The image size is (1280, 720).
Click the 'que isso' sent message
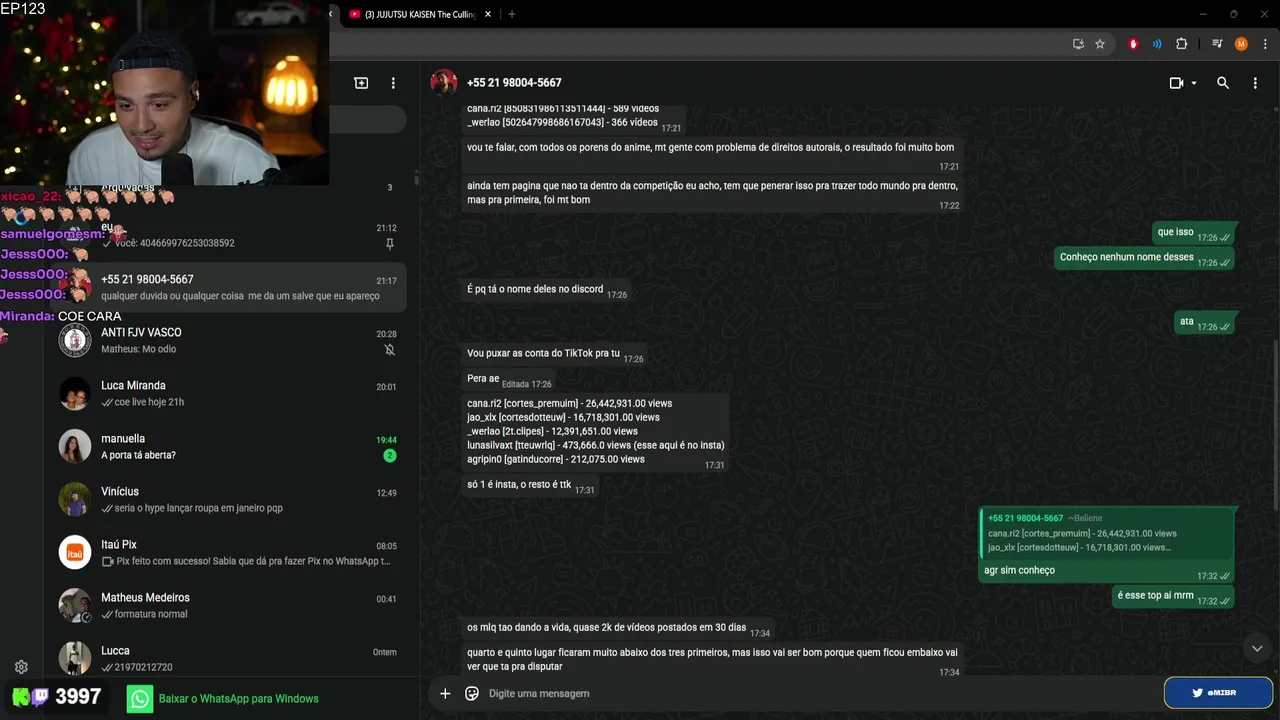(1194, 233)
